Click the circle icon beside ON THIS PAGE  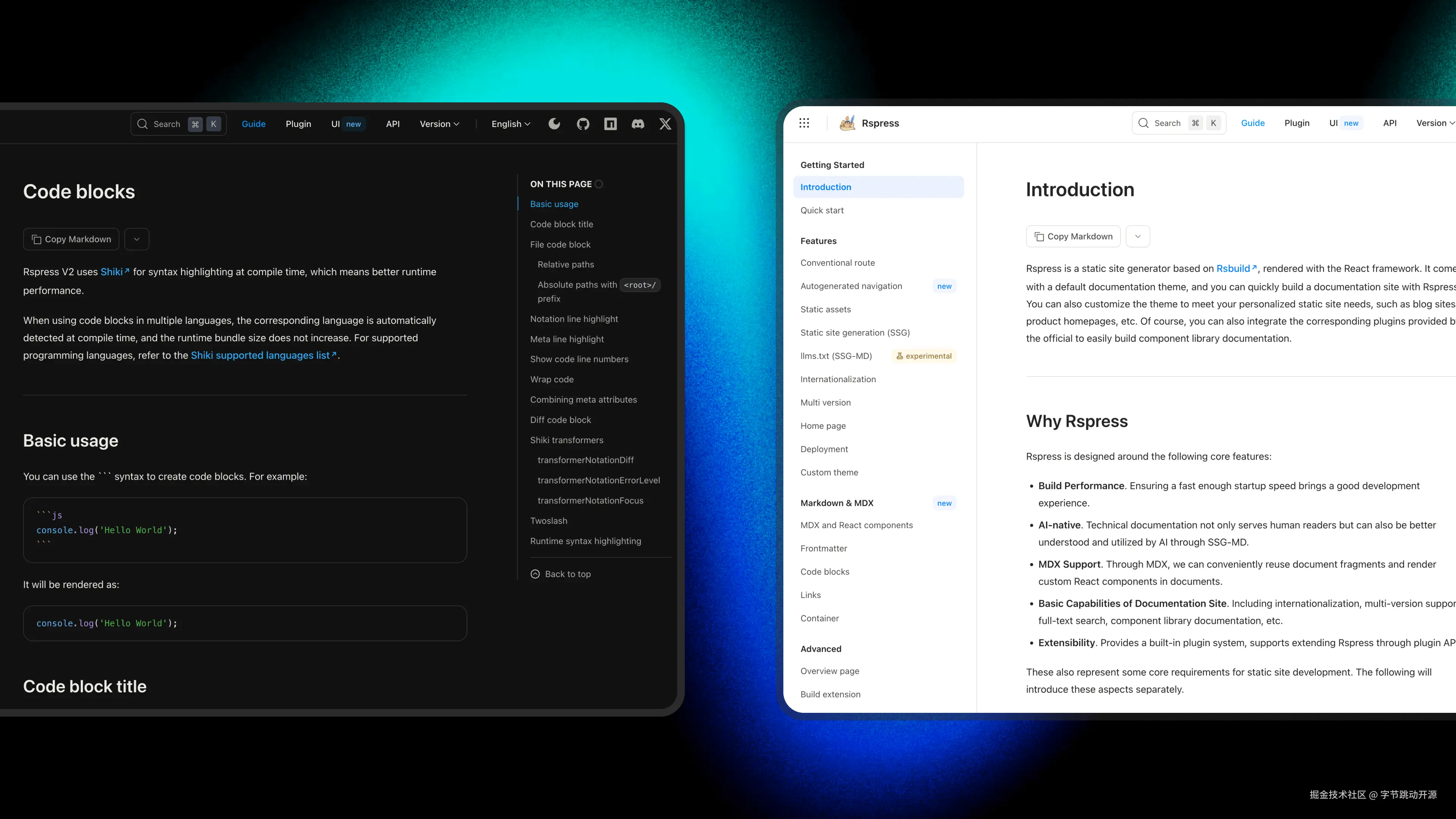pyautogui.click(x=599, y=184)
